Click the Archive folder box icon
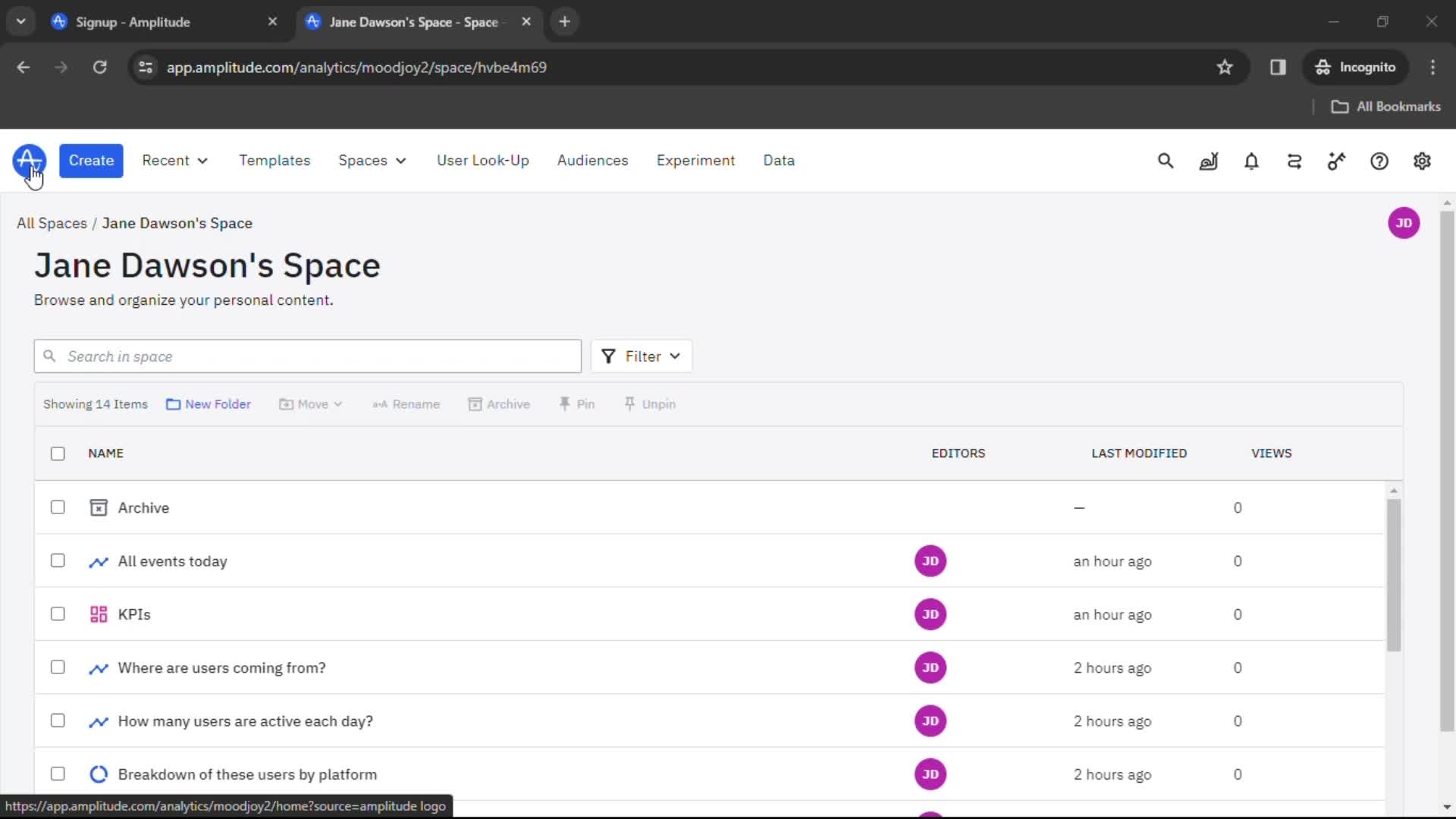 (99, 507)
